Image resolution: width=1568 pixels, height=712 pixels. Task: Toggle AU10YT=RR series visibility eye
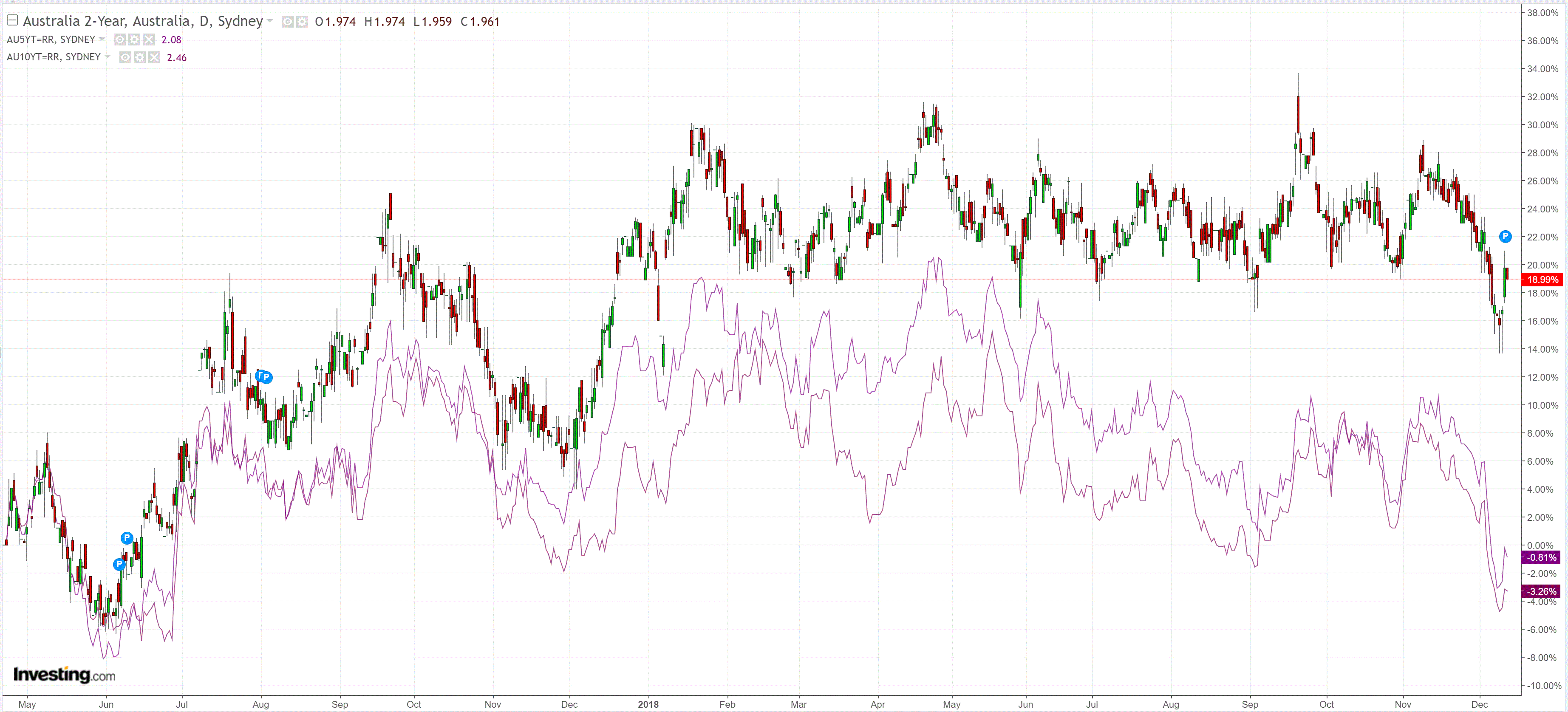point(125,57)
